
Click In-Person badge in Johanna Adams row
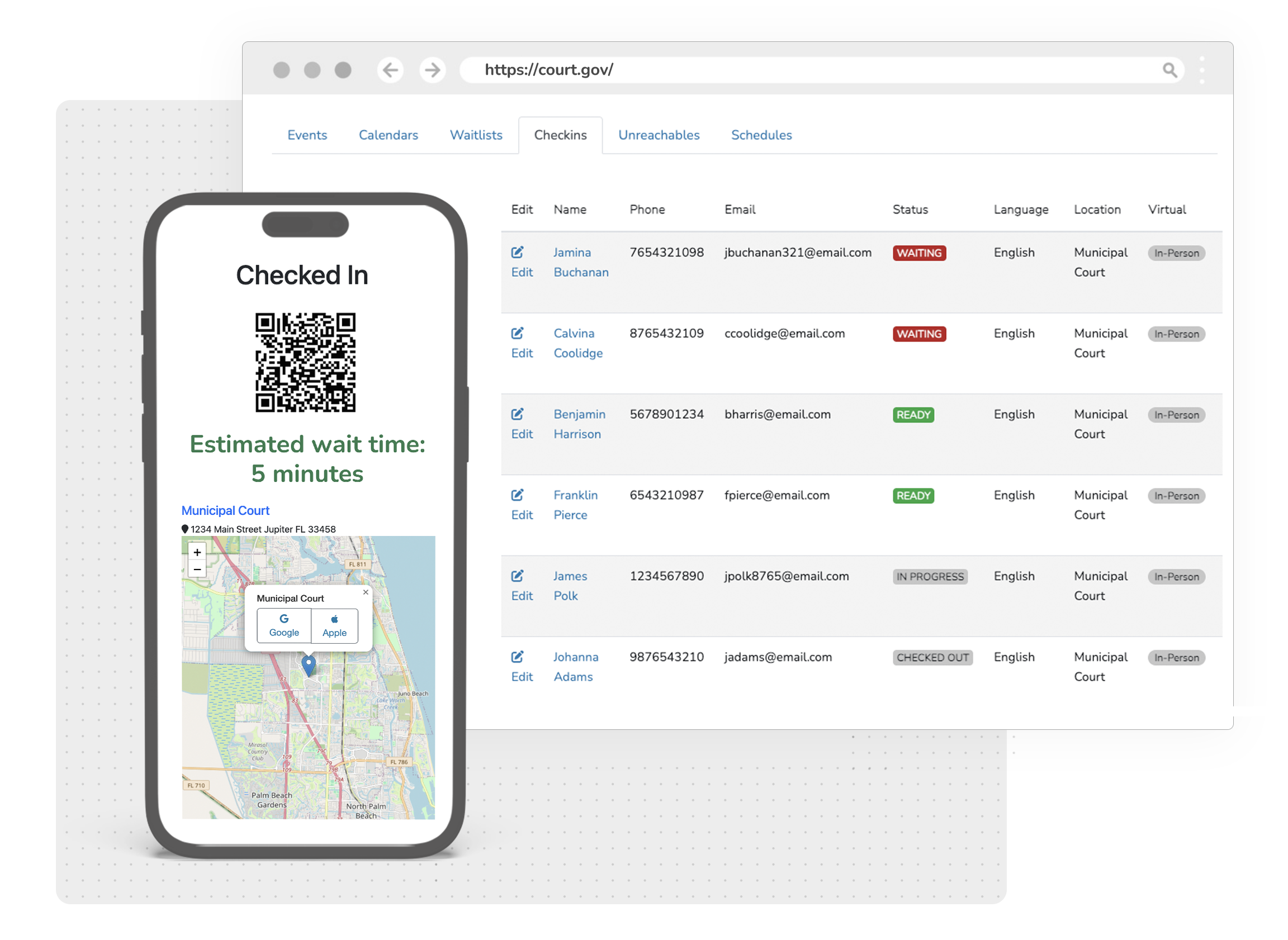(x=1175, y=657)
